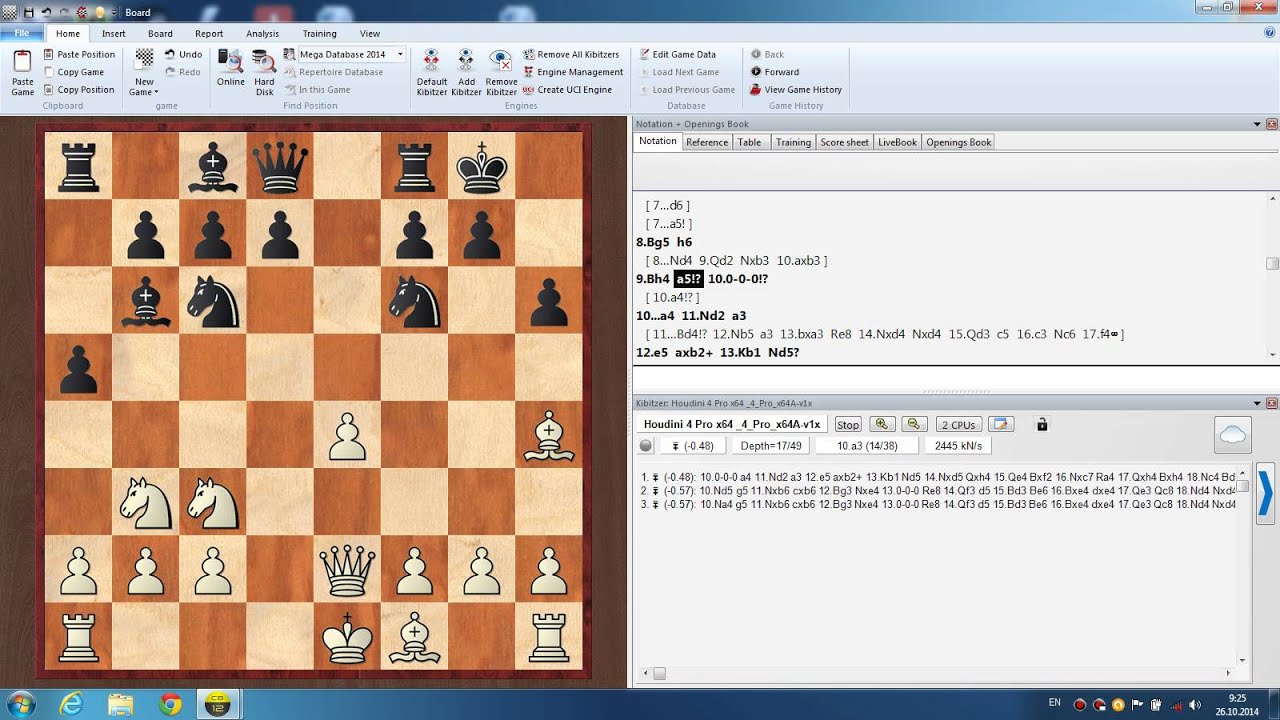Open the Analysis ribbon tab
This screenshot has height=720, width=1280.
click(263, 33)
